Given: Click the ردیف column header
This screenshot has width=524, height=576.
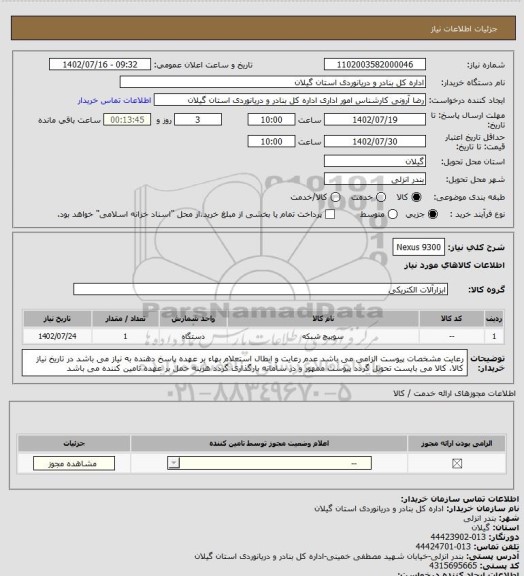Looking at the screenshot, I should point(494,318).
